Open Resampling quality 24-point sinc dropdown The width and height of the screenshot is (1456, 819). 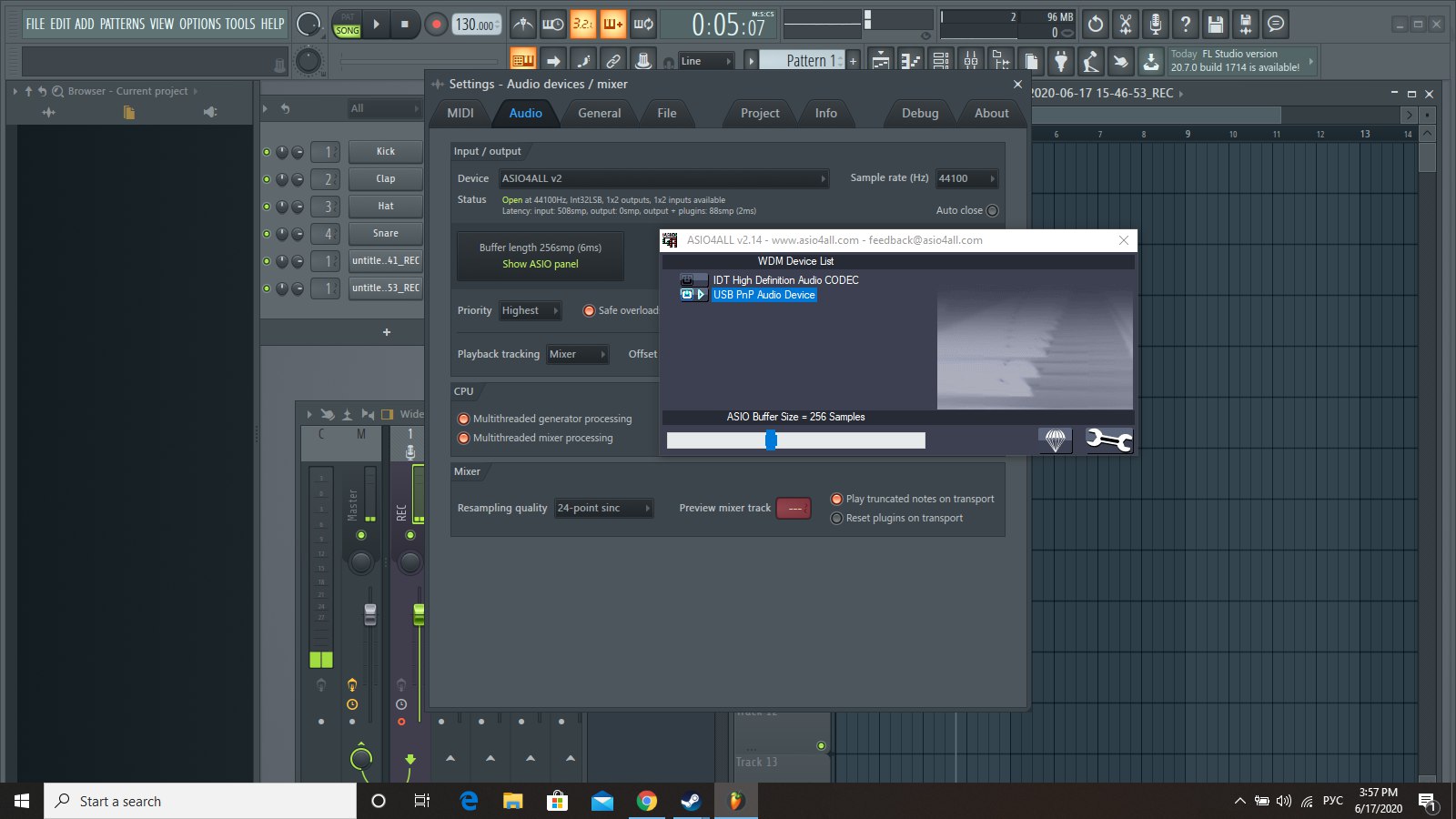(604, 508)
